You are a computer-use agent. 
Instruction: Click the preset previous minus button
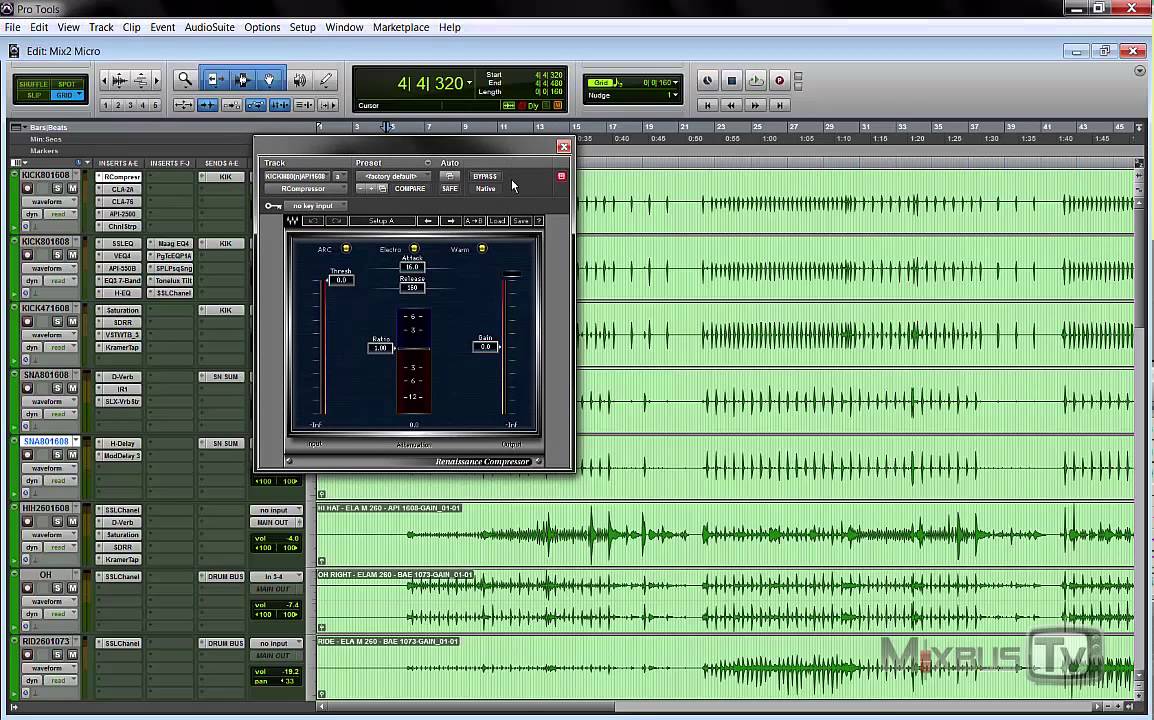point(361,188)
